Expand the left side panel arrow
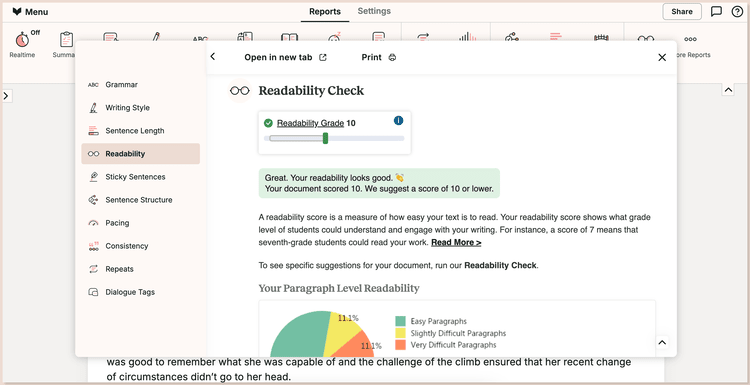Screen dimensions: 750x385 [x=6, y=96]
